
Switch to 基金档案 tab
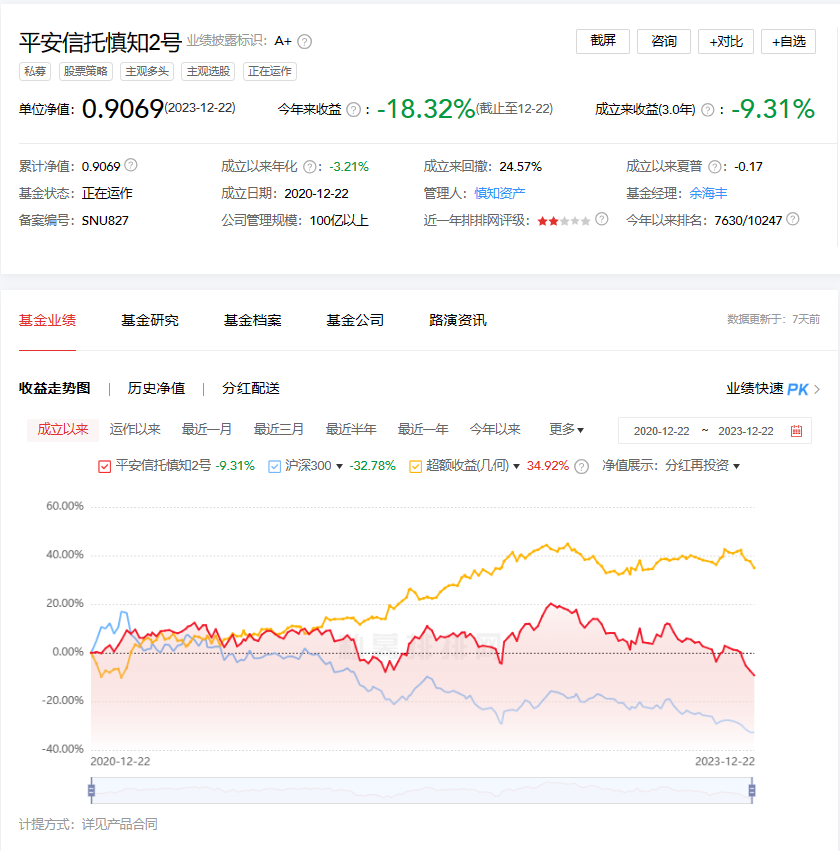252,320
